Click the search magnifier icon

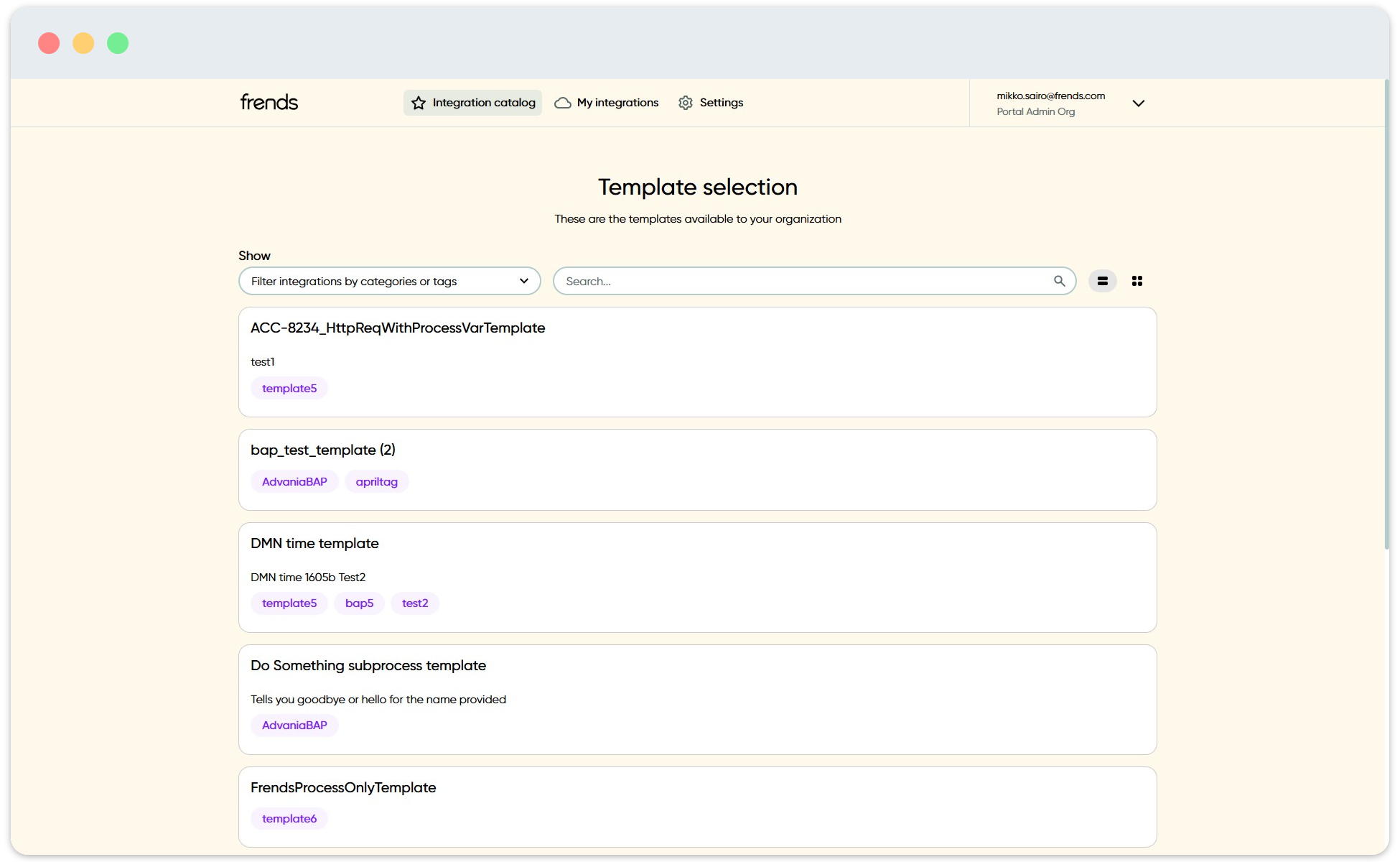(x=1059, y=280)
